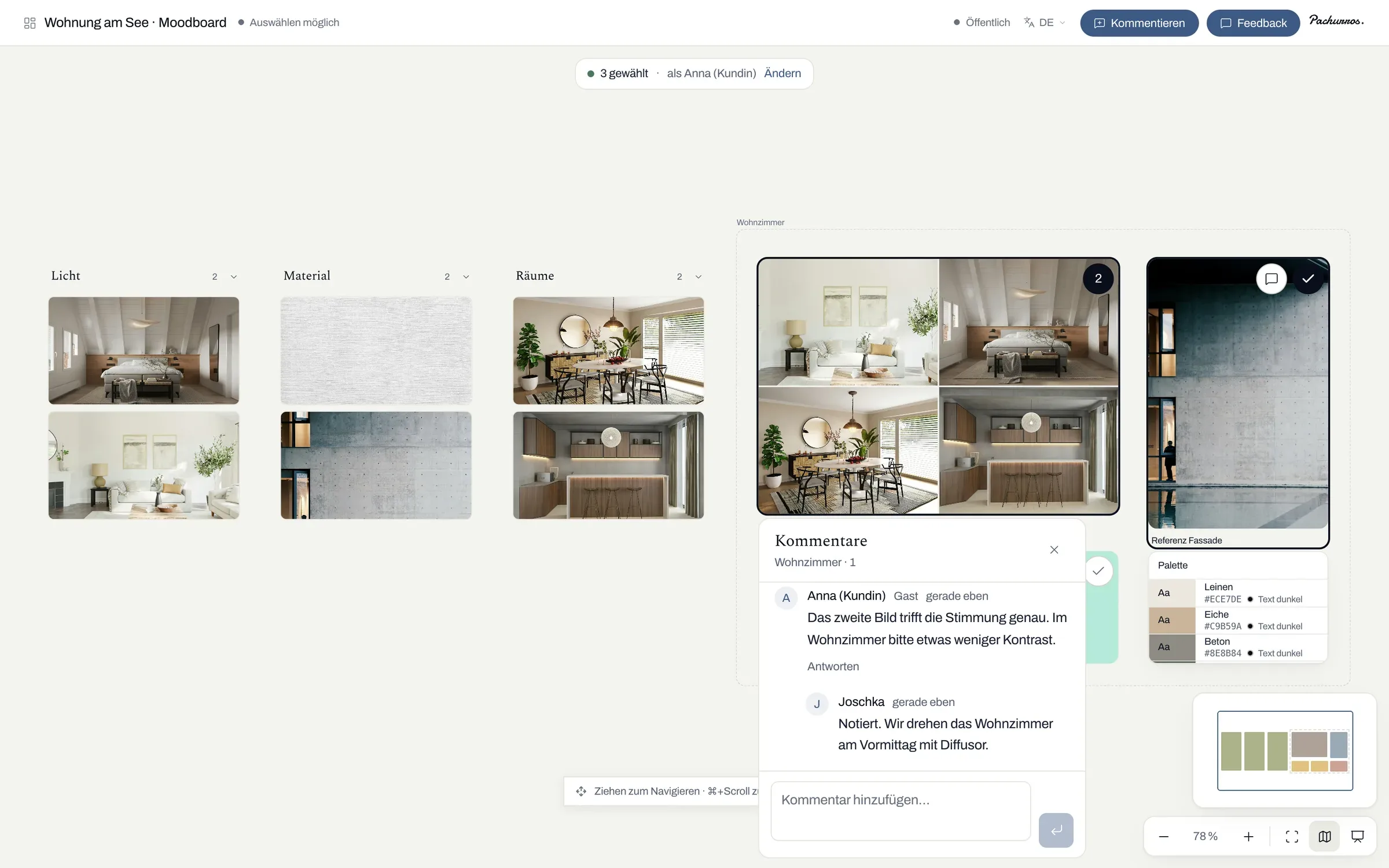1389x868 pixels.
Task: Collapse the Material column with its chevron
Action: (x=466, y=277)
